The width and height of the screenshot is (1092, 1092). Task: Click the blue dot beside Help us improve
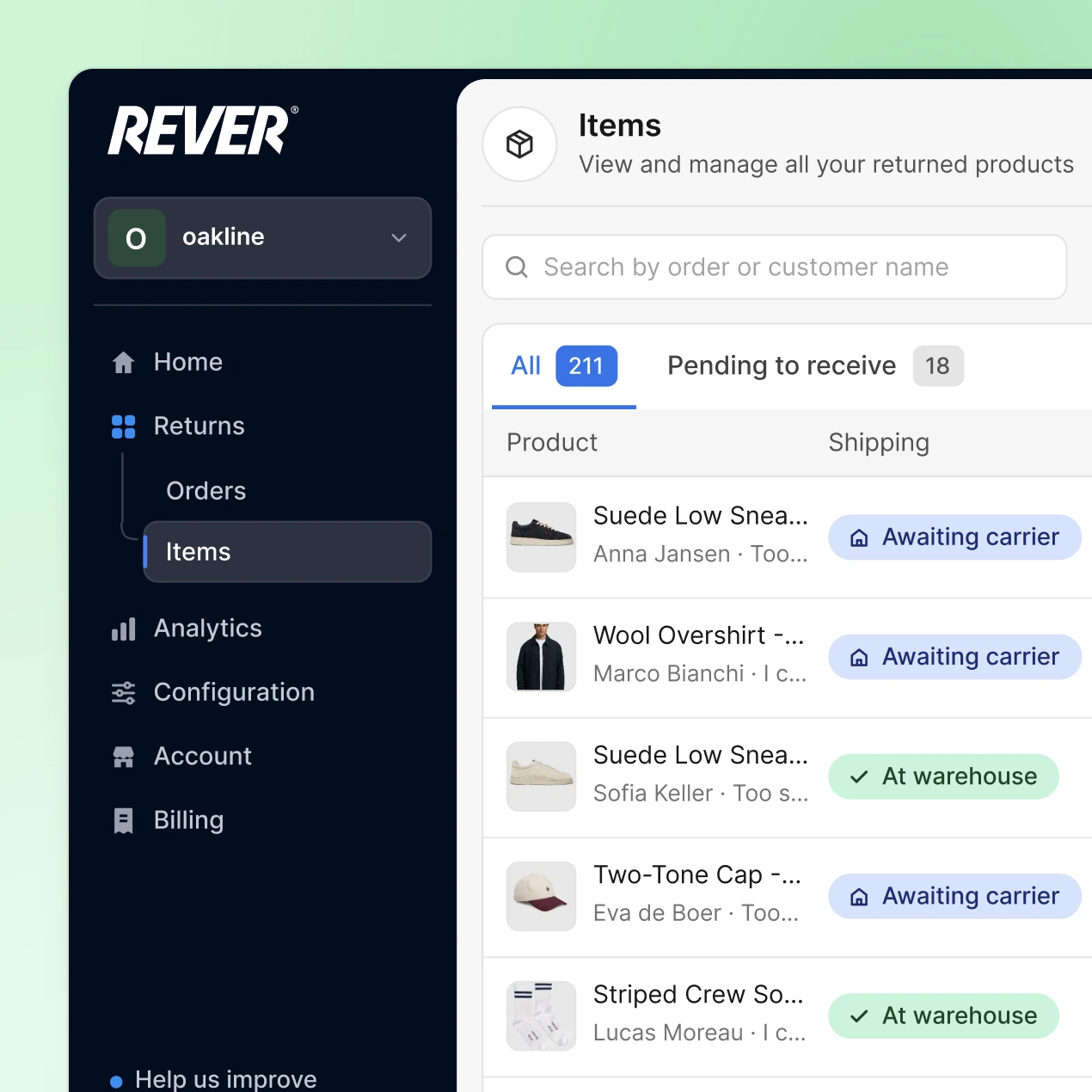click(x=116, y=1083)
